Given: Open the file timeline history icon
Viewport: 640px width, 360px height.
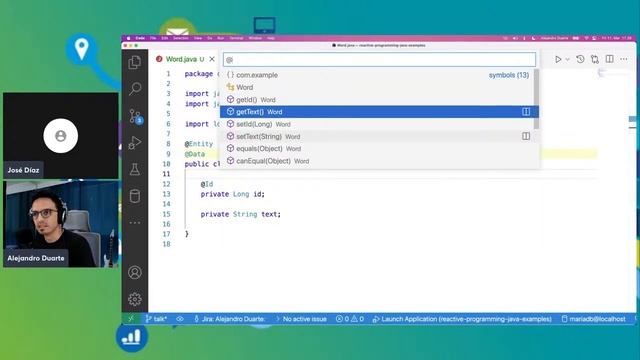Looking at the screenshot, I should point(580,59).
